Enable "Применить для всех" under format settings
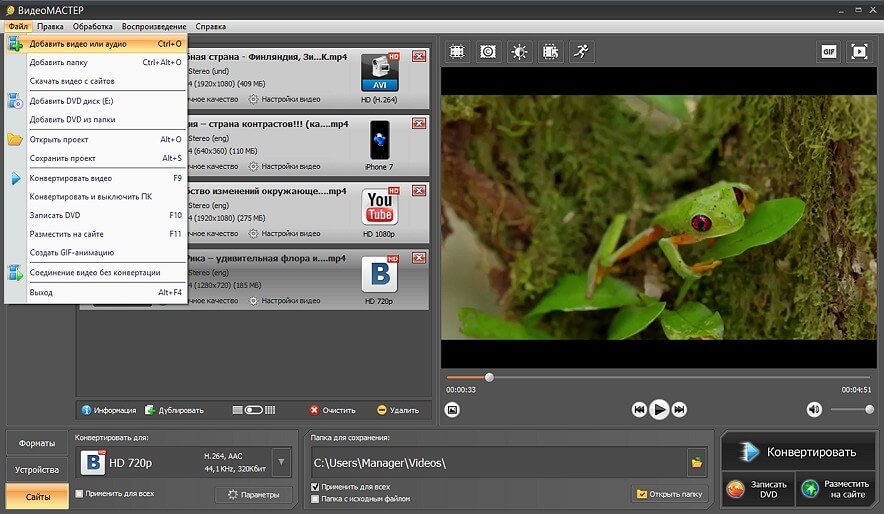The width and height of the screenshot is (884, 514). (x=80, y=493)
